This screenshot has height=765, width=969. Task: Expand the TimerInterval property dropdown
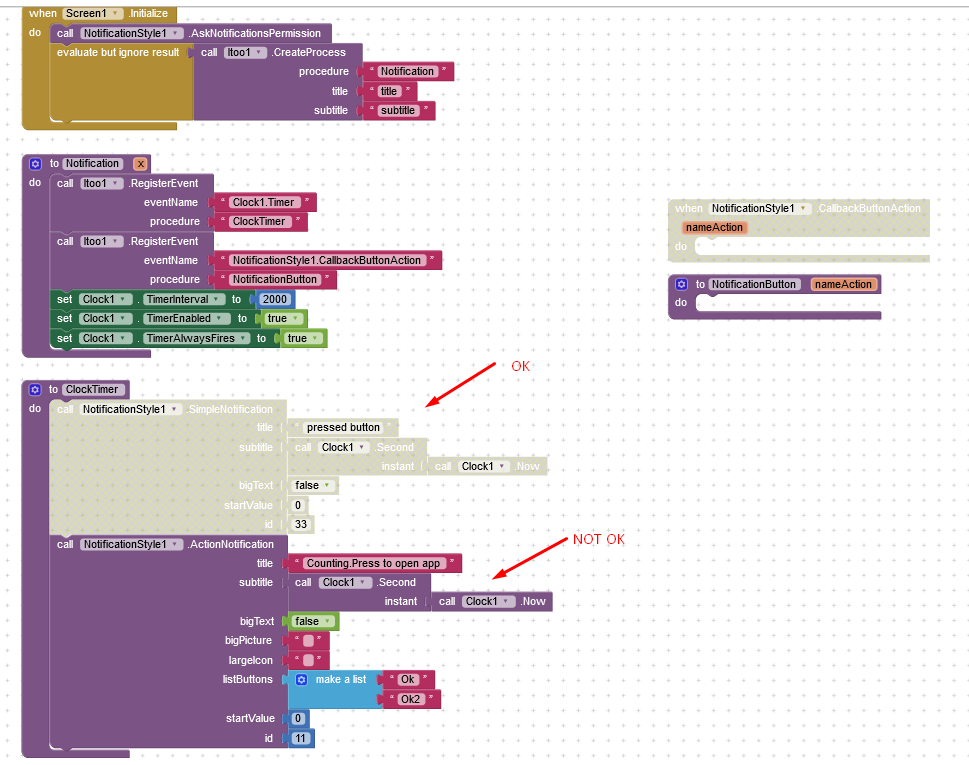tap(182, 300)
